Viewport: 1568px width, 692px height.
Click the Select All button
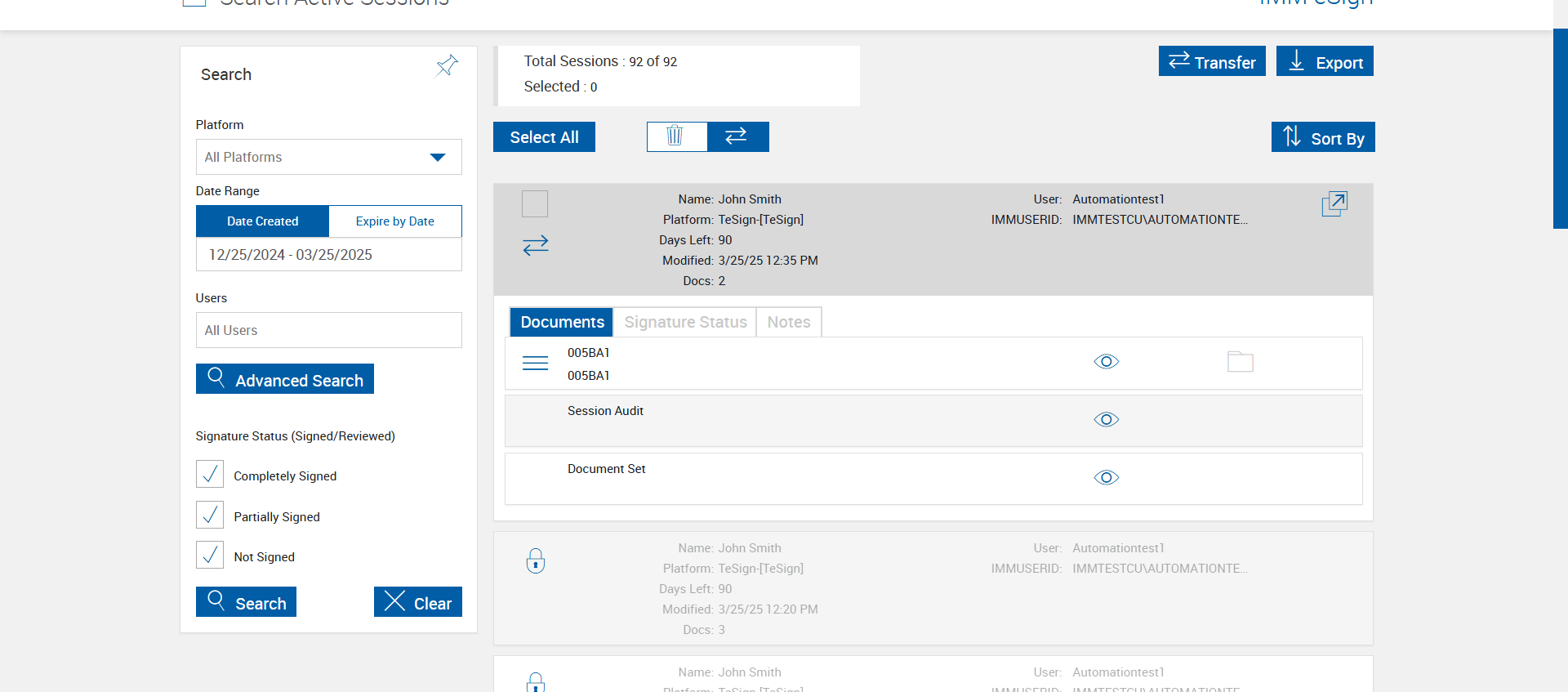pyautogui.click(x=544, y=137)
